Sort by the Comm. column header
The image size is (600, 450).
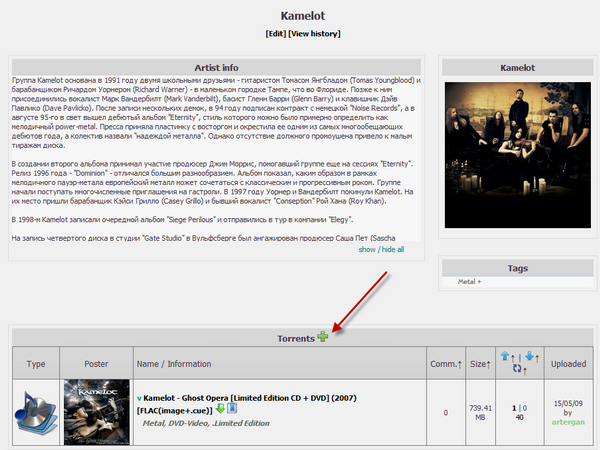tap(446, 364)
